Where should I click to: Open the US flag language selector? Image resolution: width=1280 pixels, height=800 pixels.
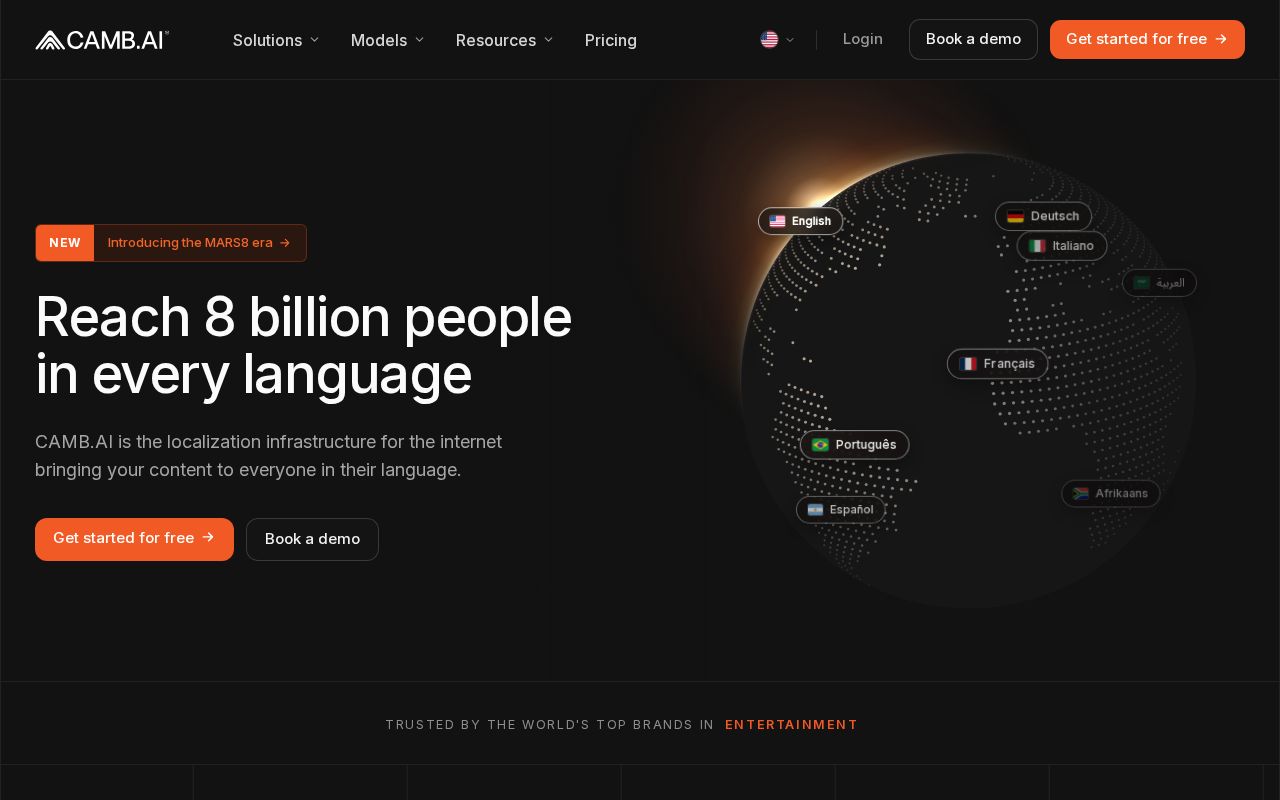[x=778, y=40]
